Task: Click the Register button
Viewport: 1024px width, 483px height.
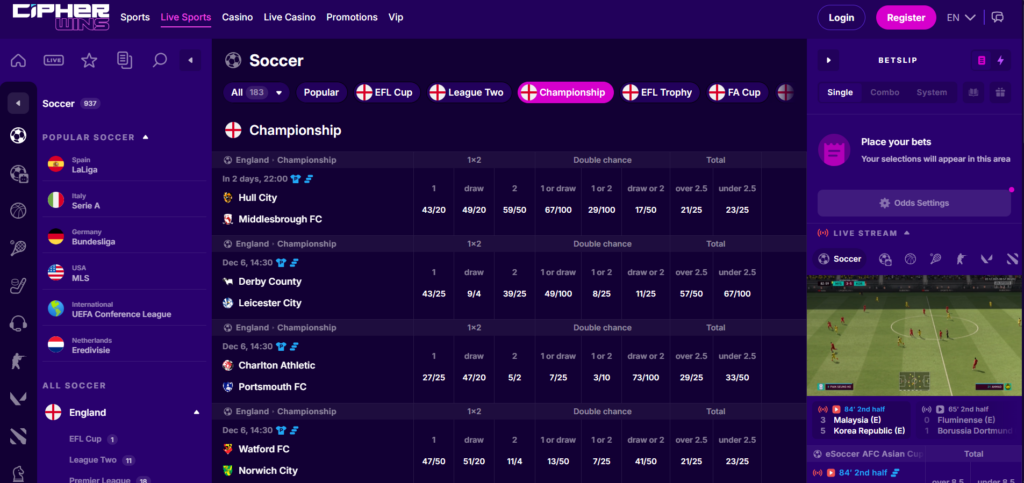Action: (906, 18)
